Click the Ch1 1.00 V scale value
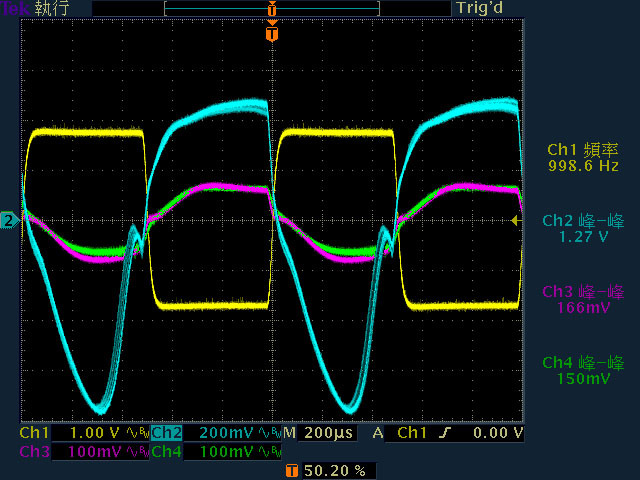This screenshot has width=640, height=480. [x=95, y=433]
